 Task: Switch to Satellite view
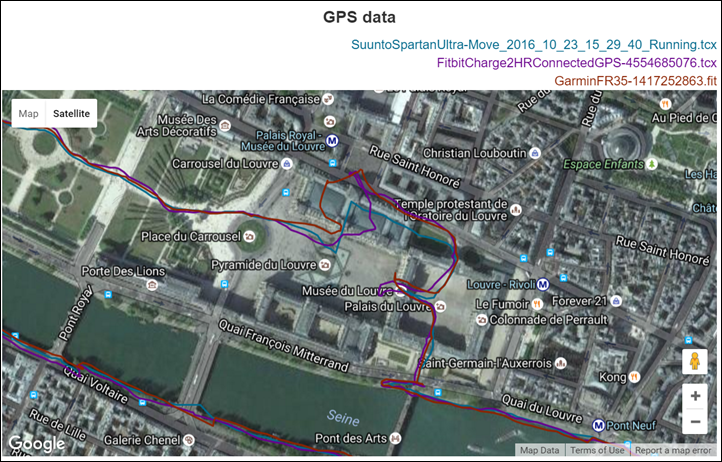coord(72,114)
